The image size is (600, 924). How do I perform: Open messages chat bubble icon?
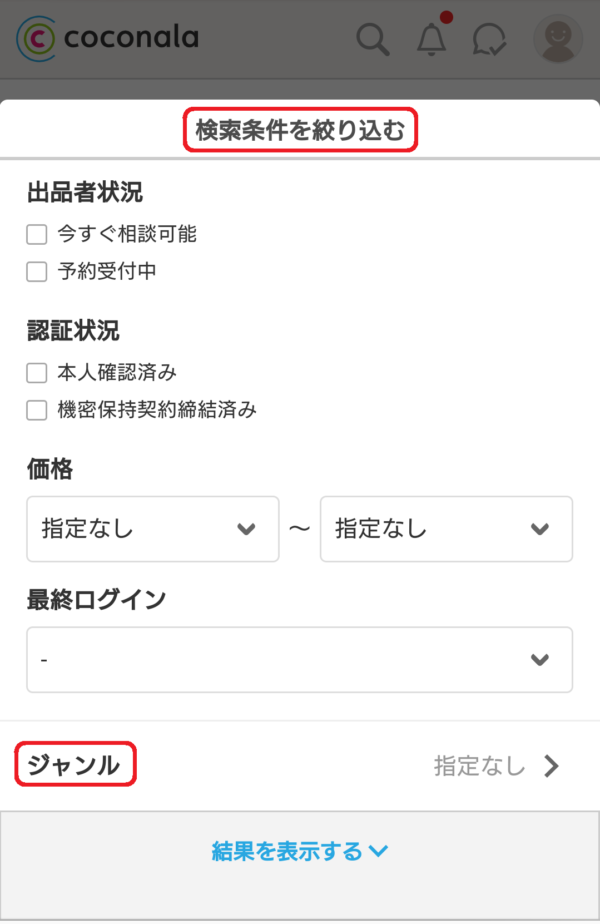point(490,39)
